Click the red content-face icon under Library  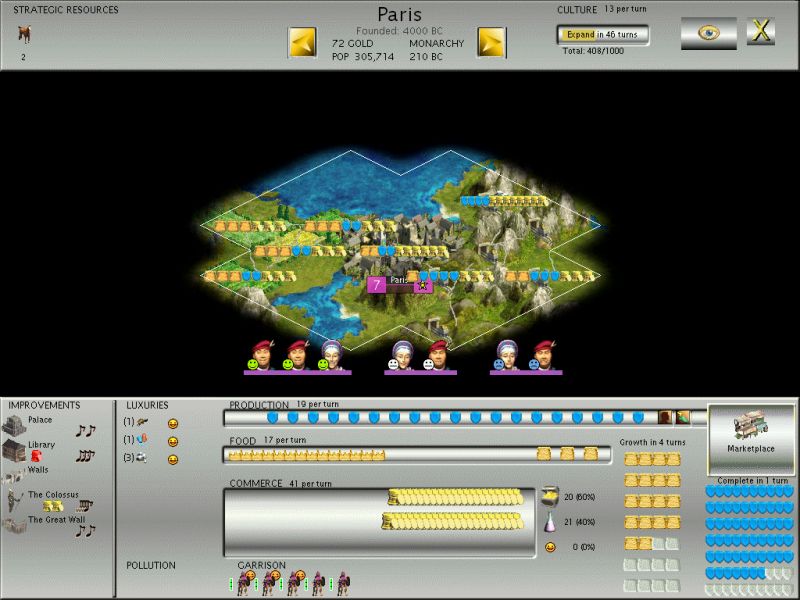pos(36,455)
